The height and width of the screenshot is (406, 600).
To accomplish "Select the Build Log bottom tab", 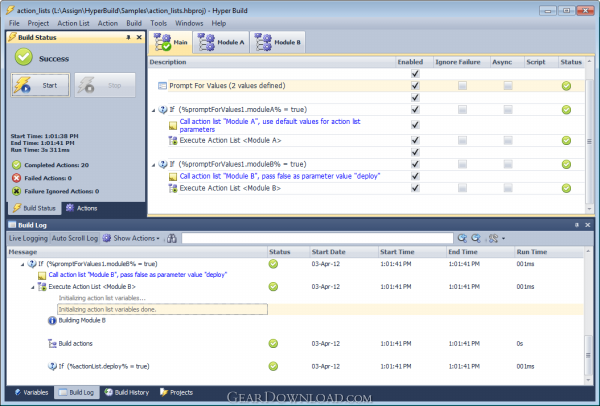I will (x=76, y=392).
